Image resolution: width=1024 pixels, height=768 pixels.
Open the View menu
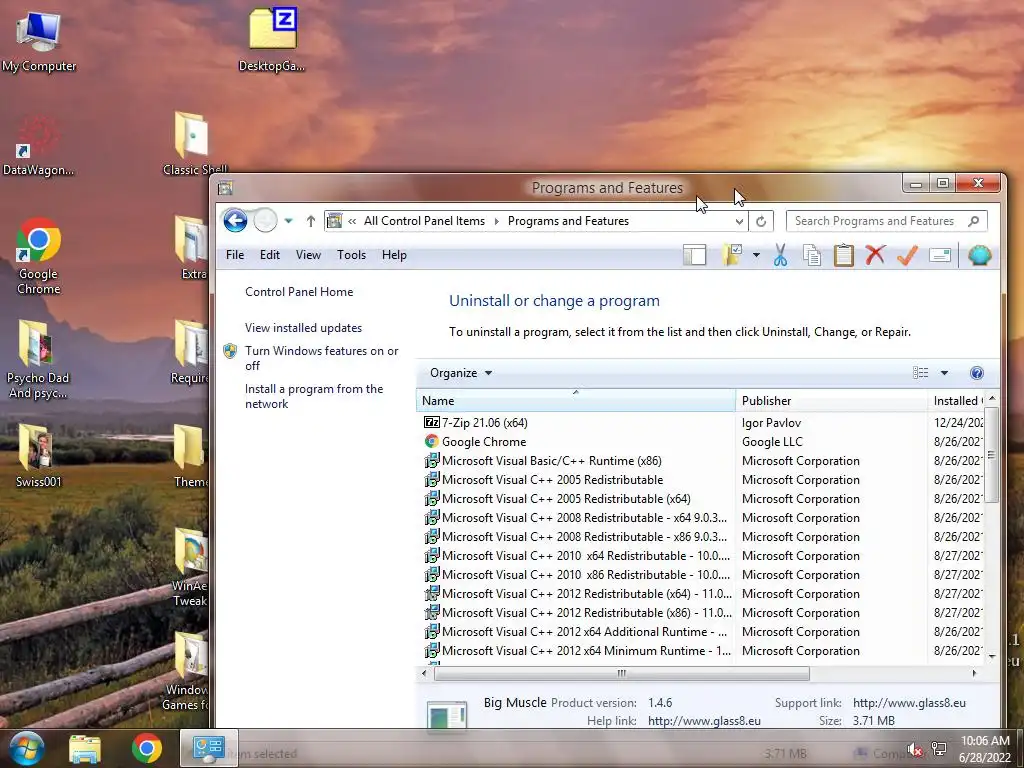click(308, 255)
